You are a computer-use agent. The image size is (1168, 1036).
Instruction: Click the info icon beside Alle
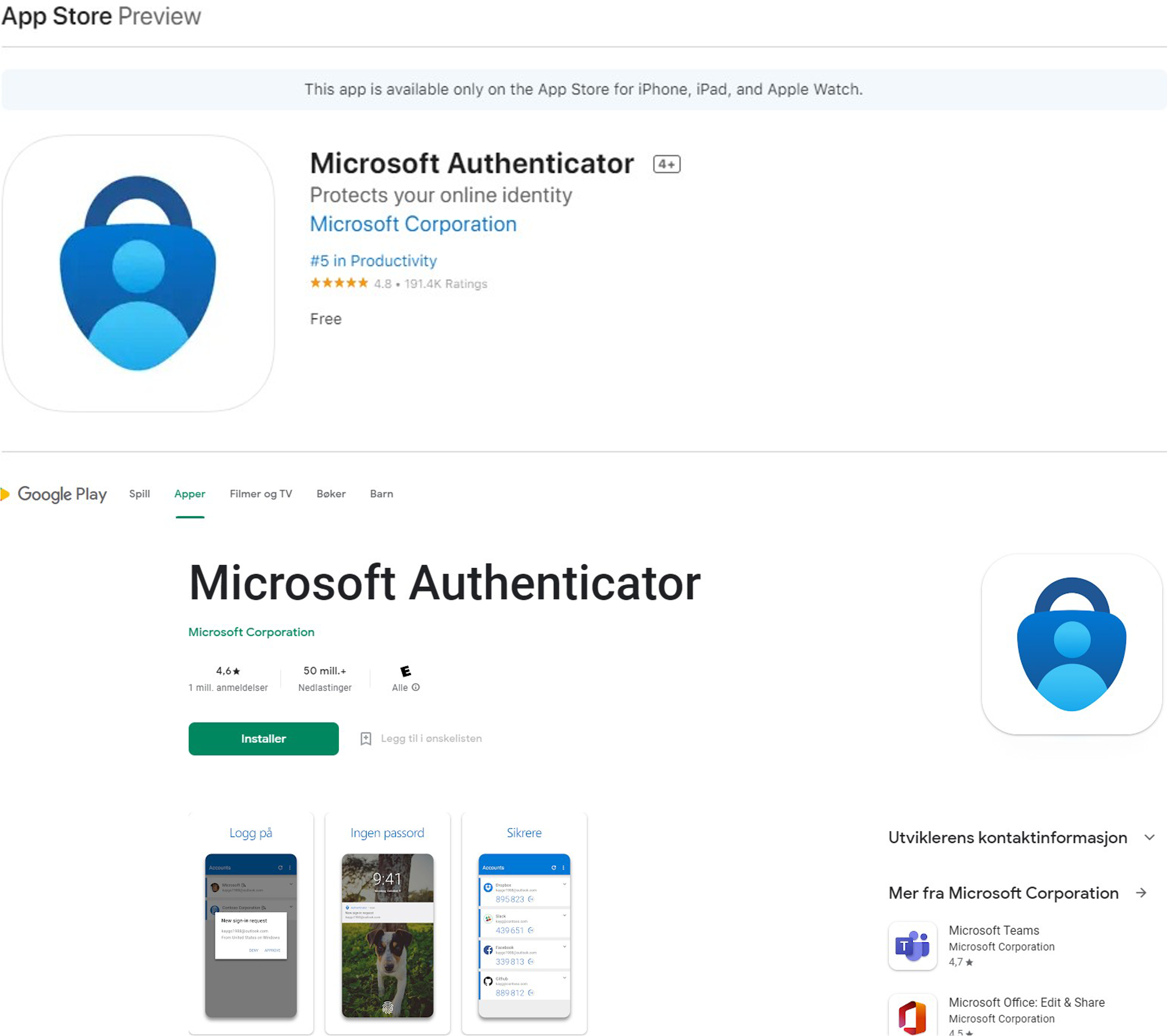[416, 688]
